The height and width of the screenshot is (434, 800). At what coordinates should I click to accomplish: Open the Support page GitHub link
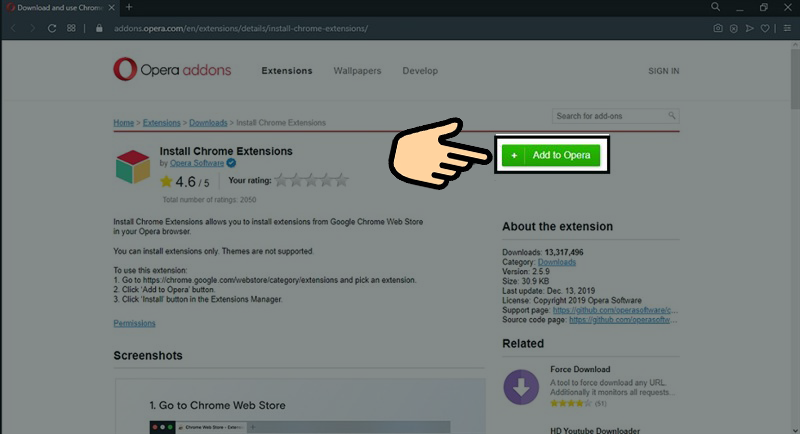click(615, 310)
